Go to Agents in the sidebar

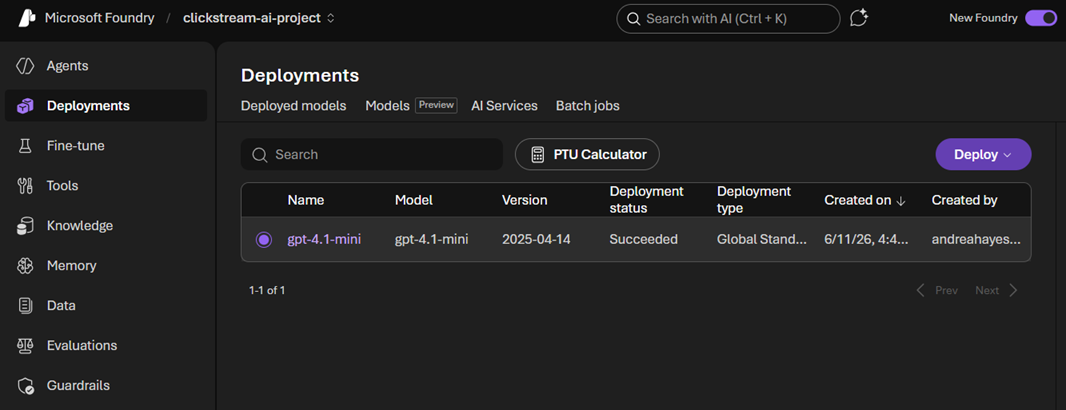click(105, 66)
